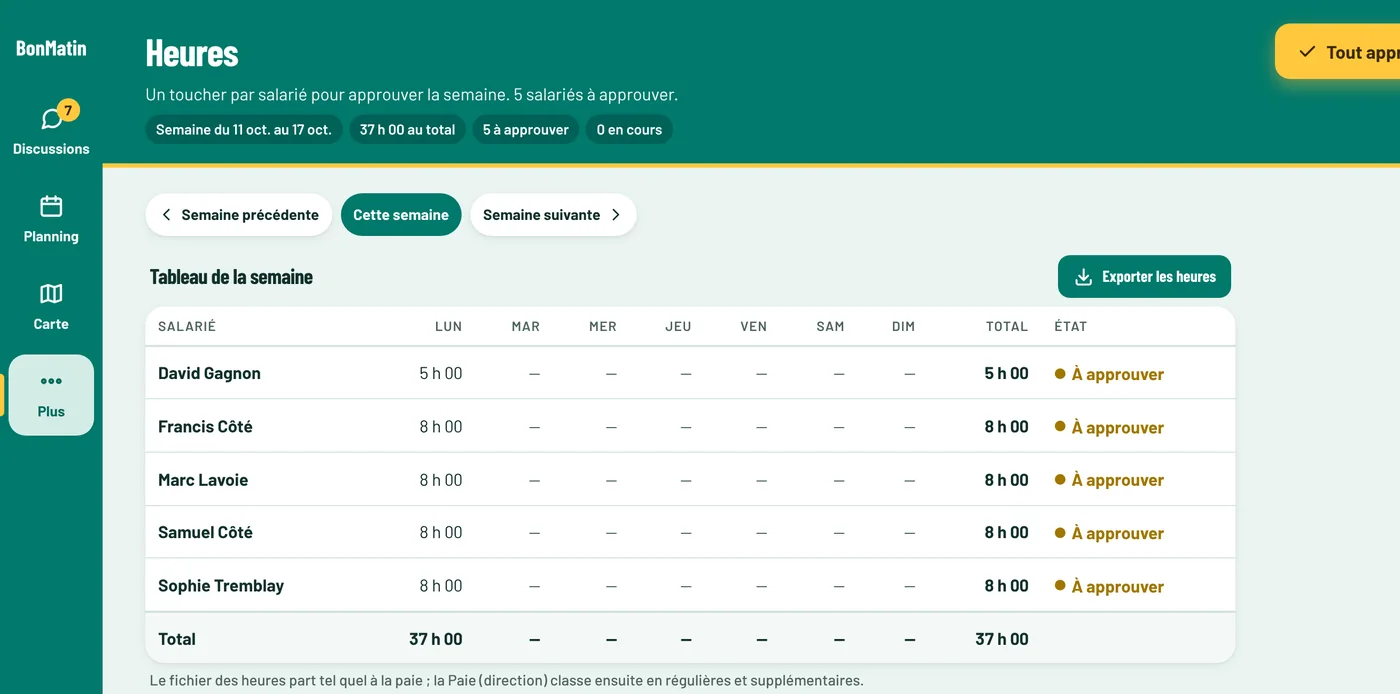Click the SALARIÉ column header
The image size is (1400, 694).
pos(187,326)
